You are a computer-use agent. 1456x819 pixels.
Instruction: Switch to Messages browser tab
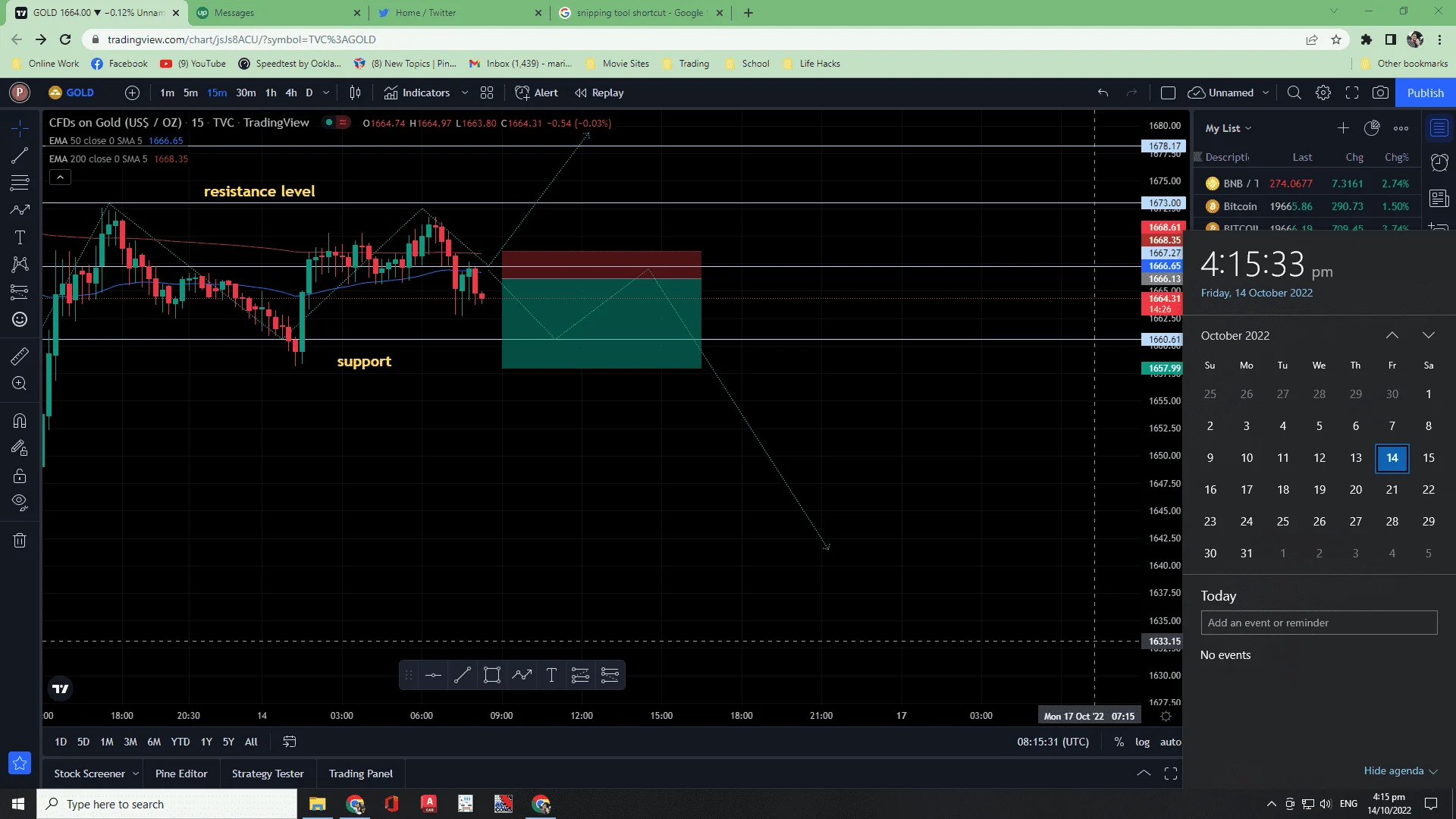[x=278, y=13]
